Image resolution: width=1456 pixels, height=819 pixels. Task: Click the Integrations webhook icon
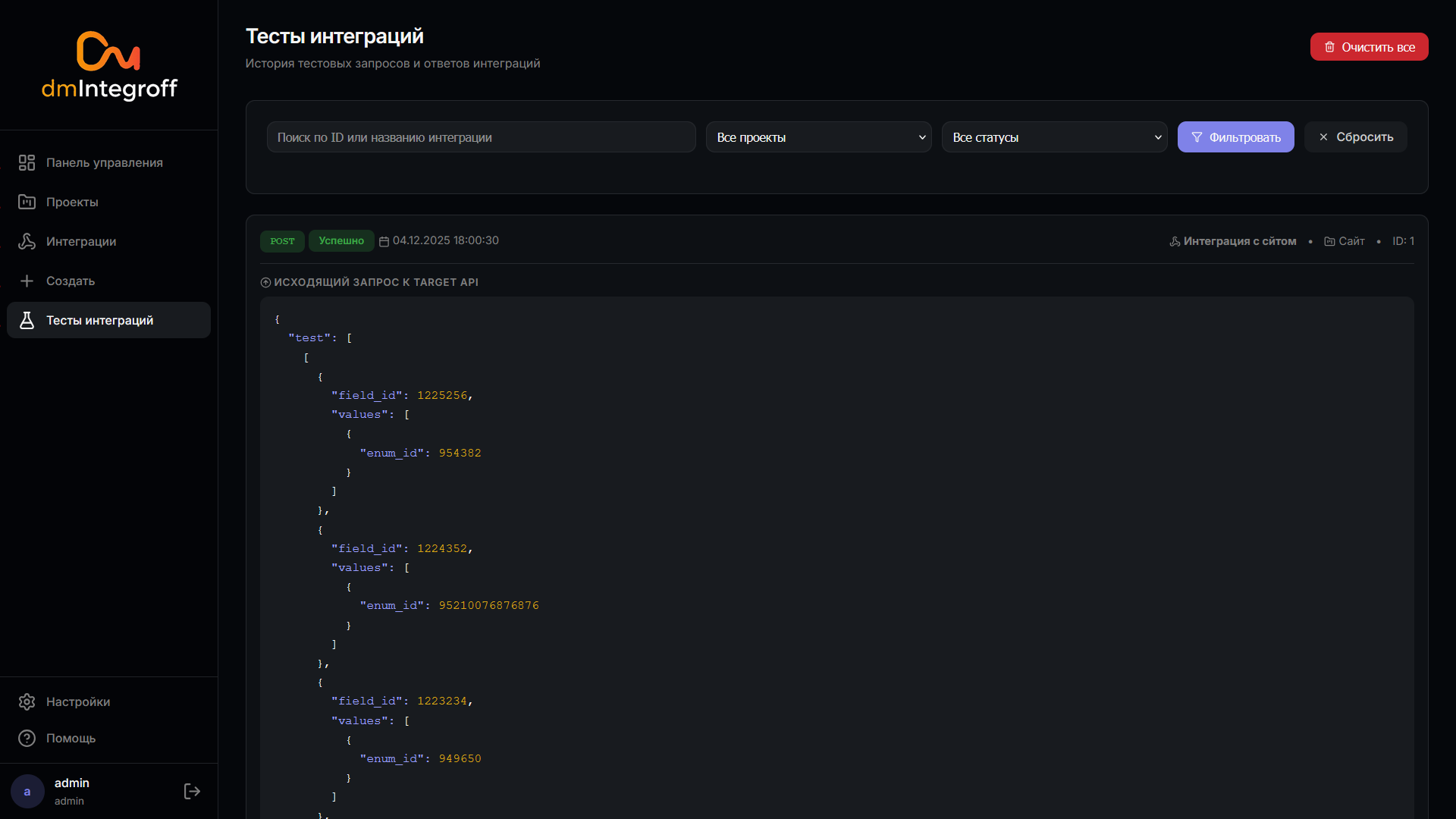point(27,241)
